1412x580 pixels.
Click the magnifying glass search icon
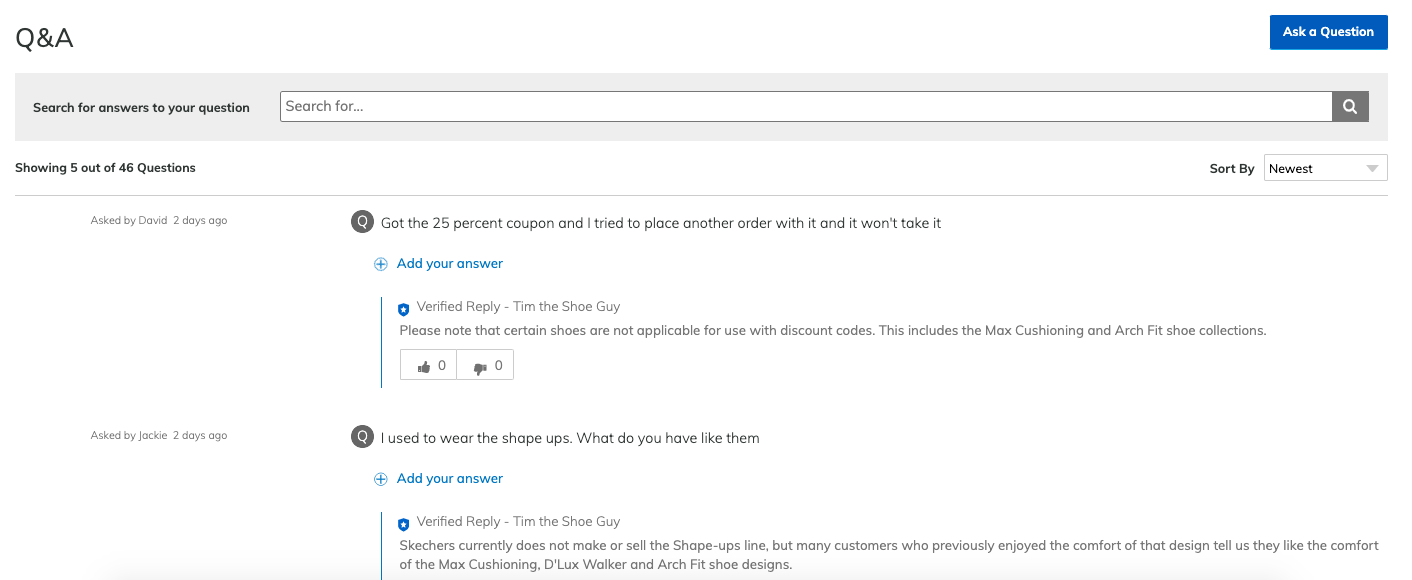pos(1350,107)
